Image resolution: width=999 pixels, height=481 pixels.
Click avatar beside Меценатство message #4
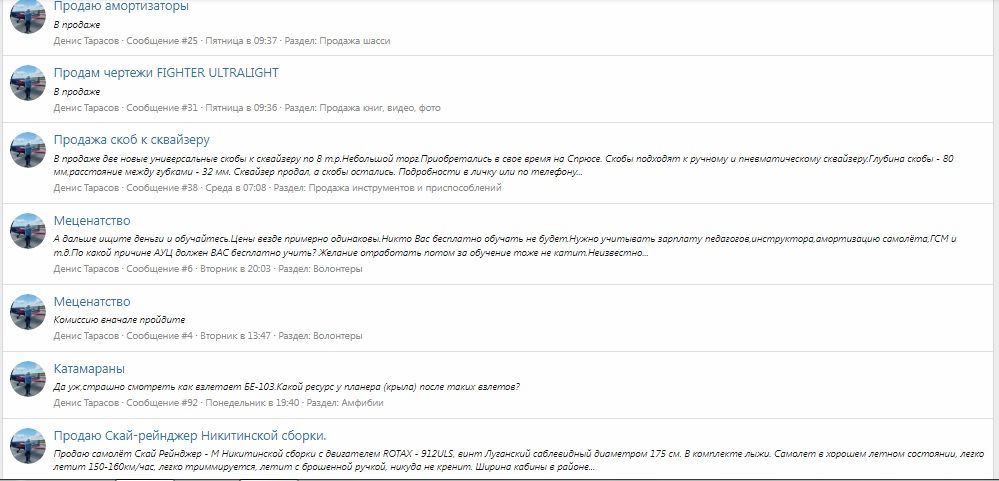(x=27, y=312)
